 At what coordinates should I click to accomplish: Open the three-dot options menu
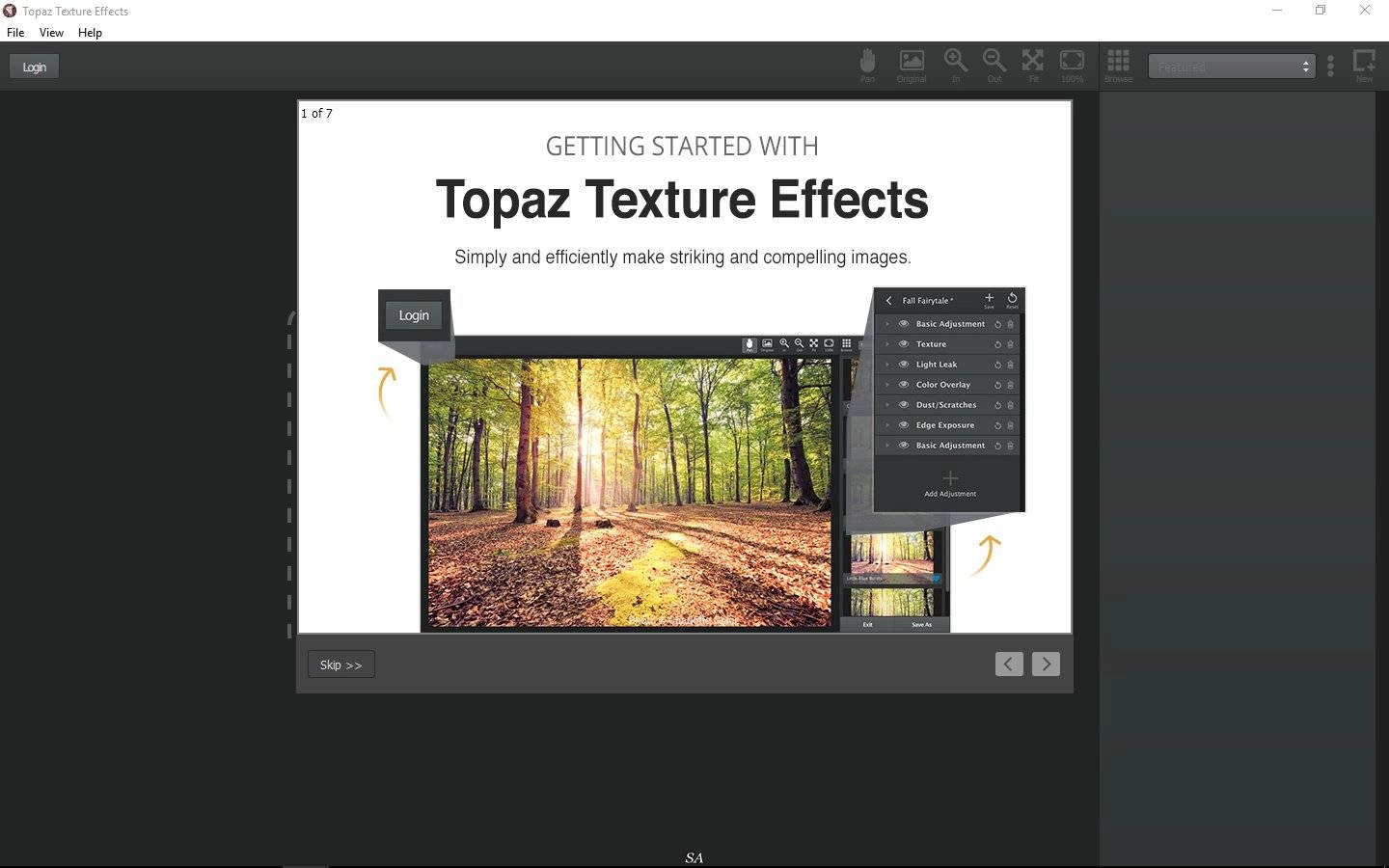tap(1330, 66)
